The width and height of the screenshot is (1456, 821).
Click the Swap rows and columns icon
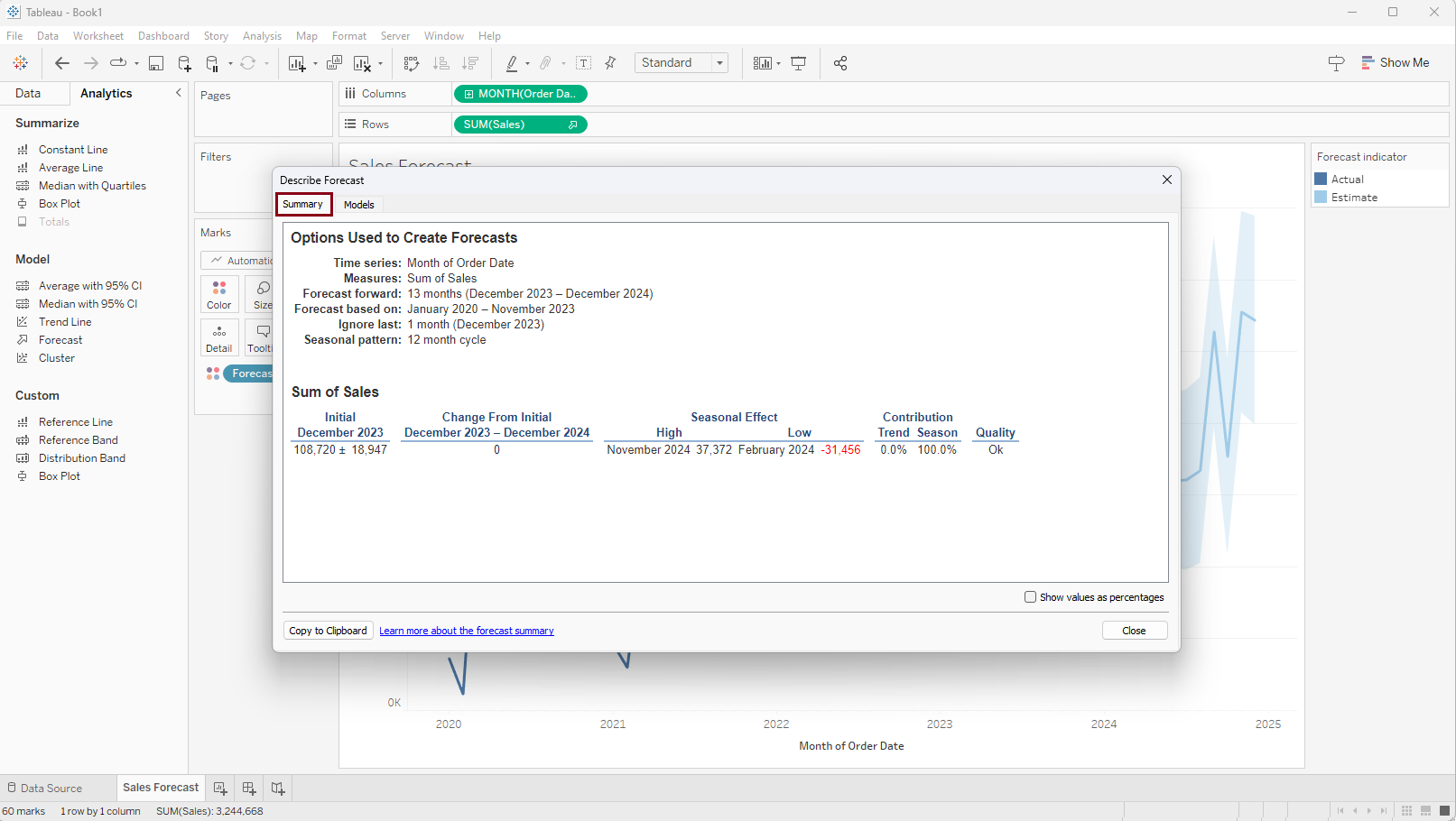pos(412,63)
